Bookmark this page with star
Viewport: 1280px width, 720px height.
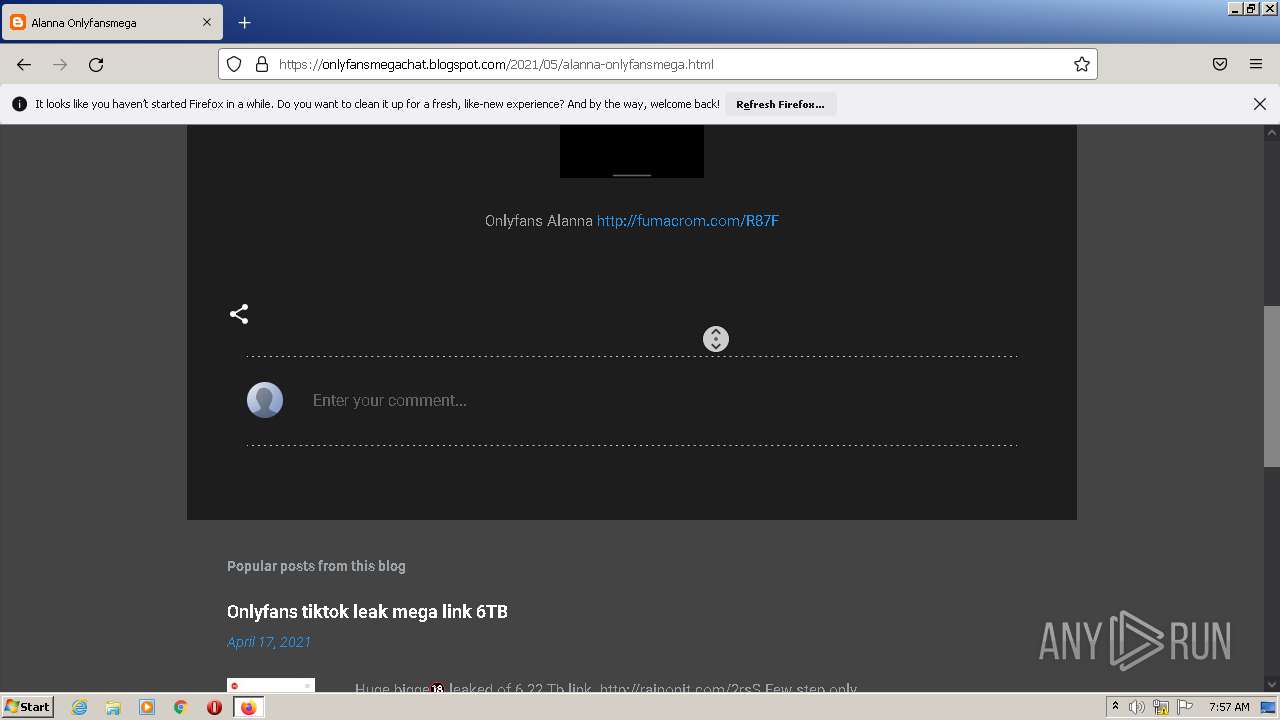click(1081, 64)
